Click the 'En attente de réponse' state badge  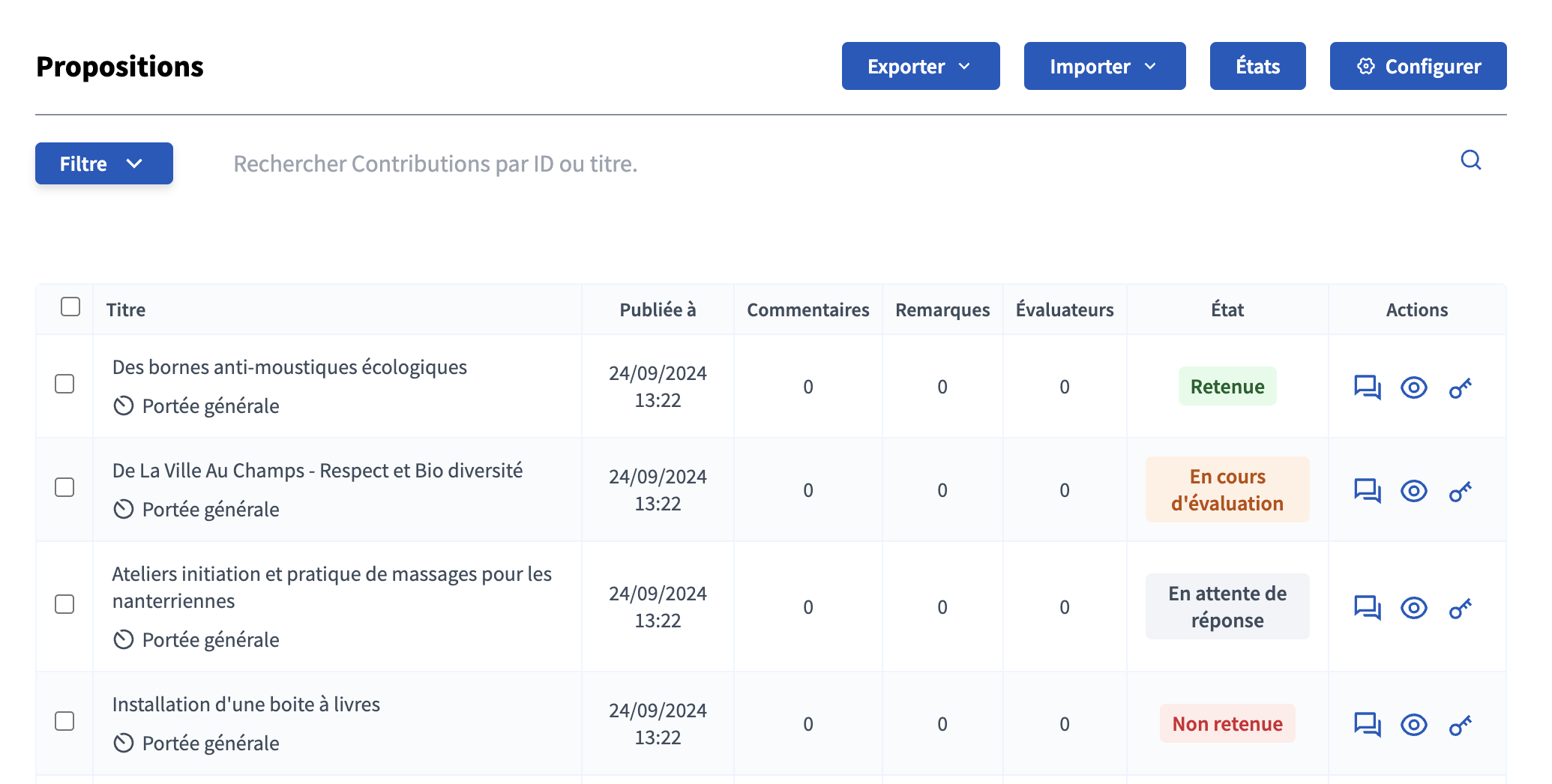click(x=1227, y=607)
